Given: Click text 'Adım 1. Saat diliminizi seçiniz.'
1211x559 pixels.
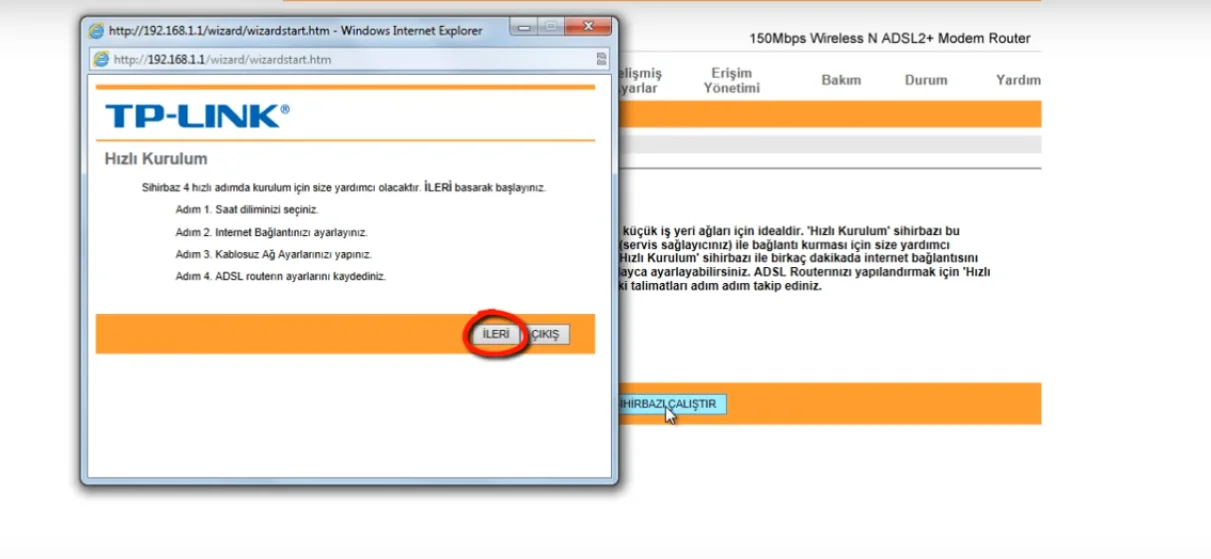Looking at the screenshot, I should 247,210.
